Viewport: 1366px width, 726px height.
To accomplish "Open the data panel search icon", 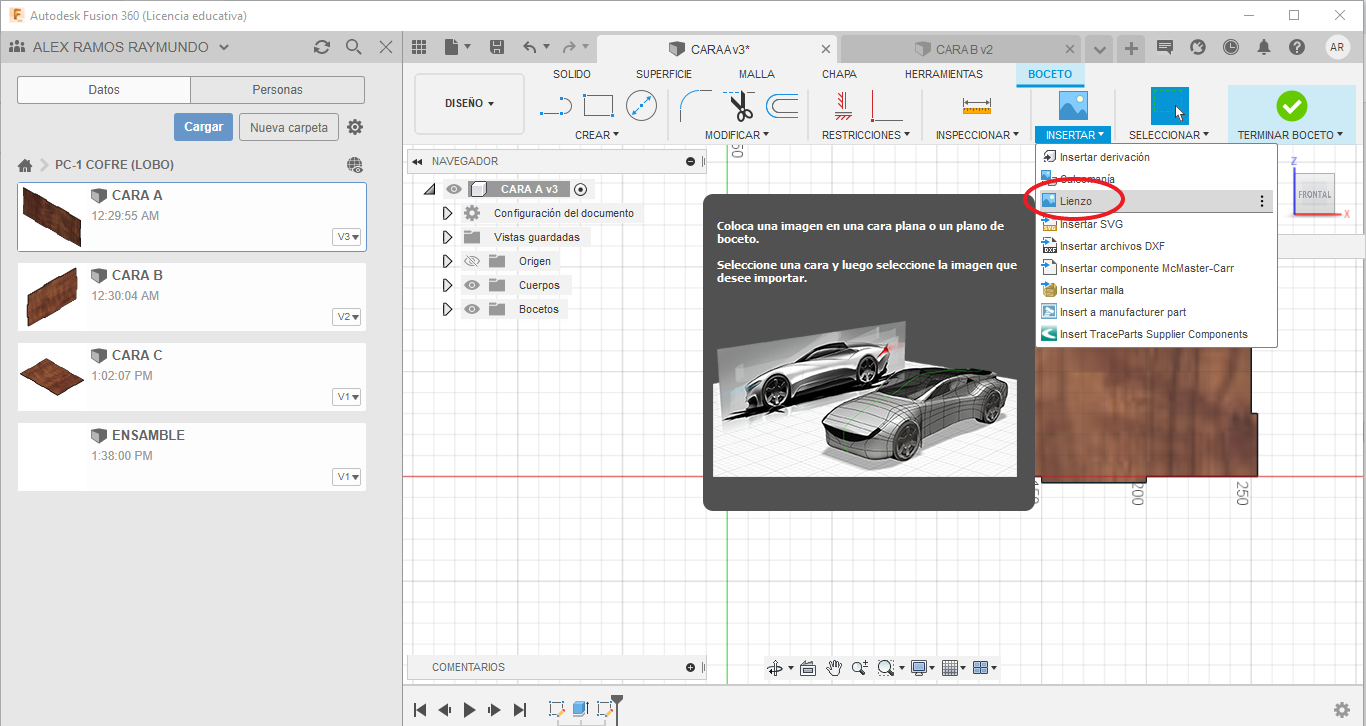I will tap(353, 47).
